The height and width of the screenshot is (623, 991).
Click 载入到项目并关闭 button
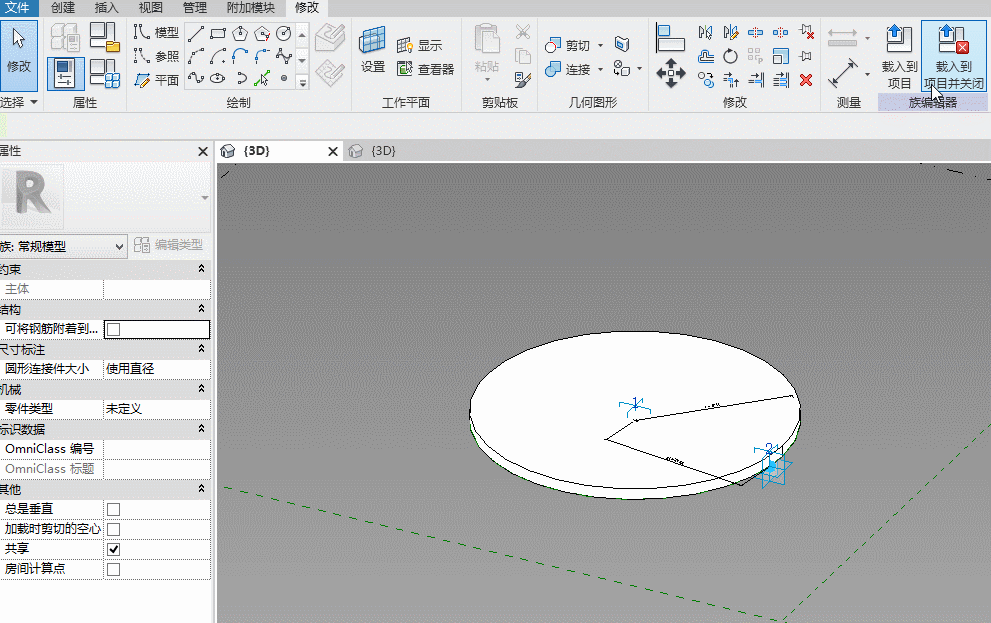tap(954, 57)
